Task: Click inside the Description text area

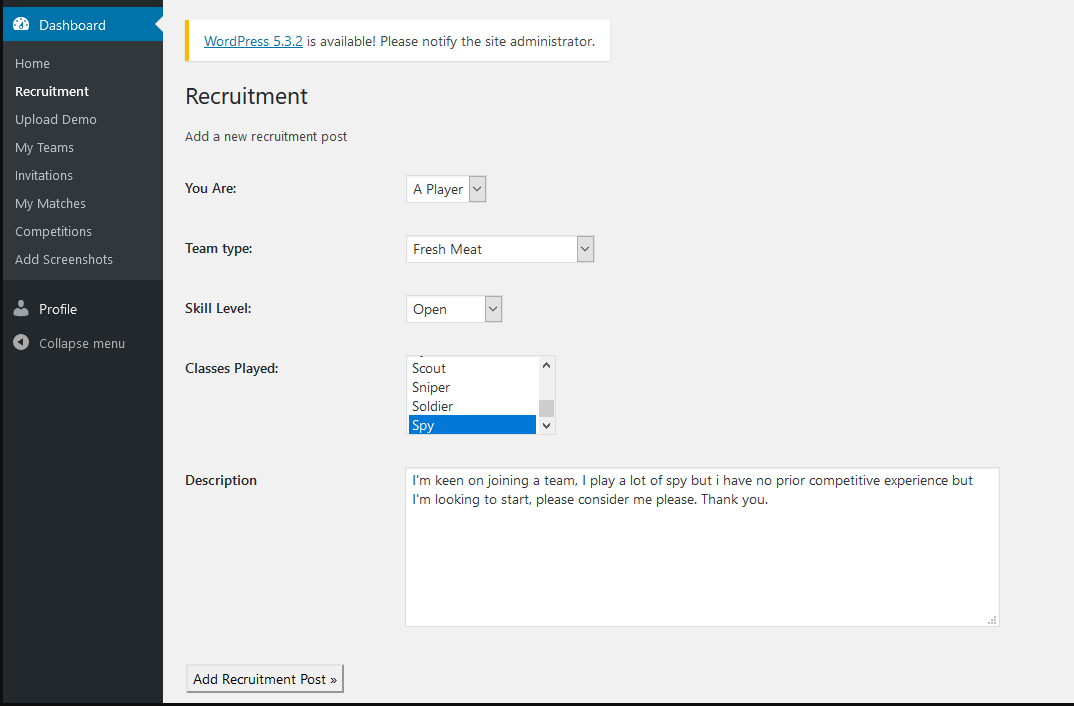Action: pyautogui.click(x=701, y=560)
